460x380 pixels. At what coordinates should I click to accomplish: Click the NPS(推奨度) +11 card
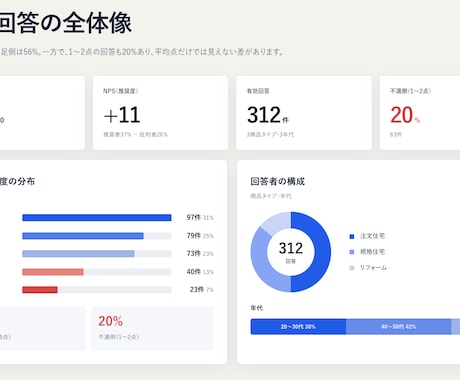(x=160, y=113)
